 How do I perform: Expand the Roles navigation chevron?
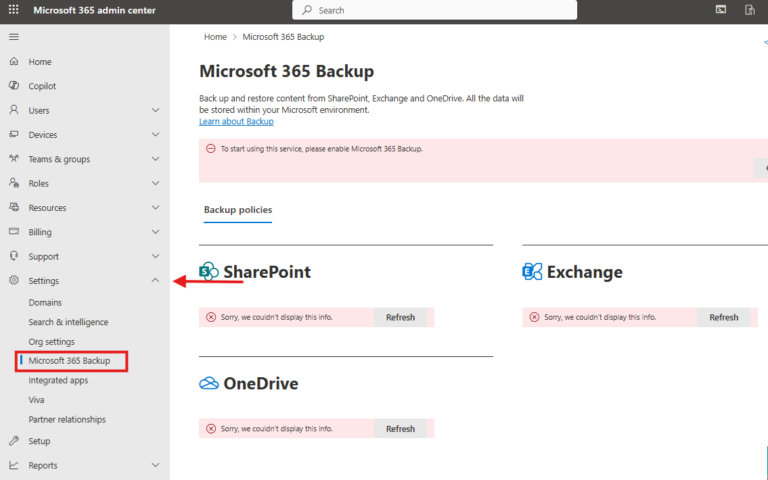pos(155,184)
